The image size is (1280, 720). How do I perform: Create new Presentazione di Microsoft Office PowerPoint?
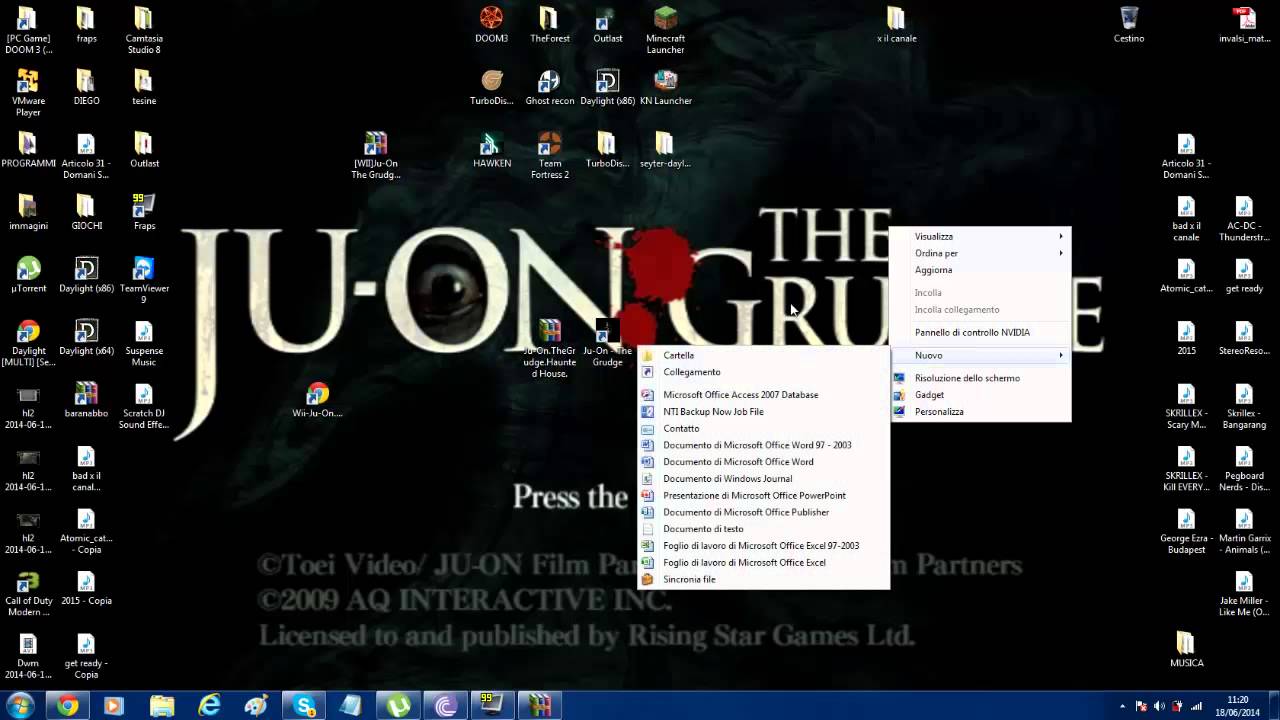763,495
